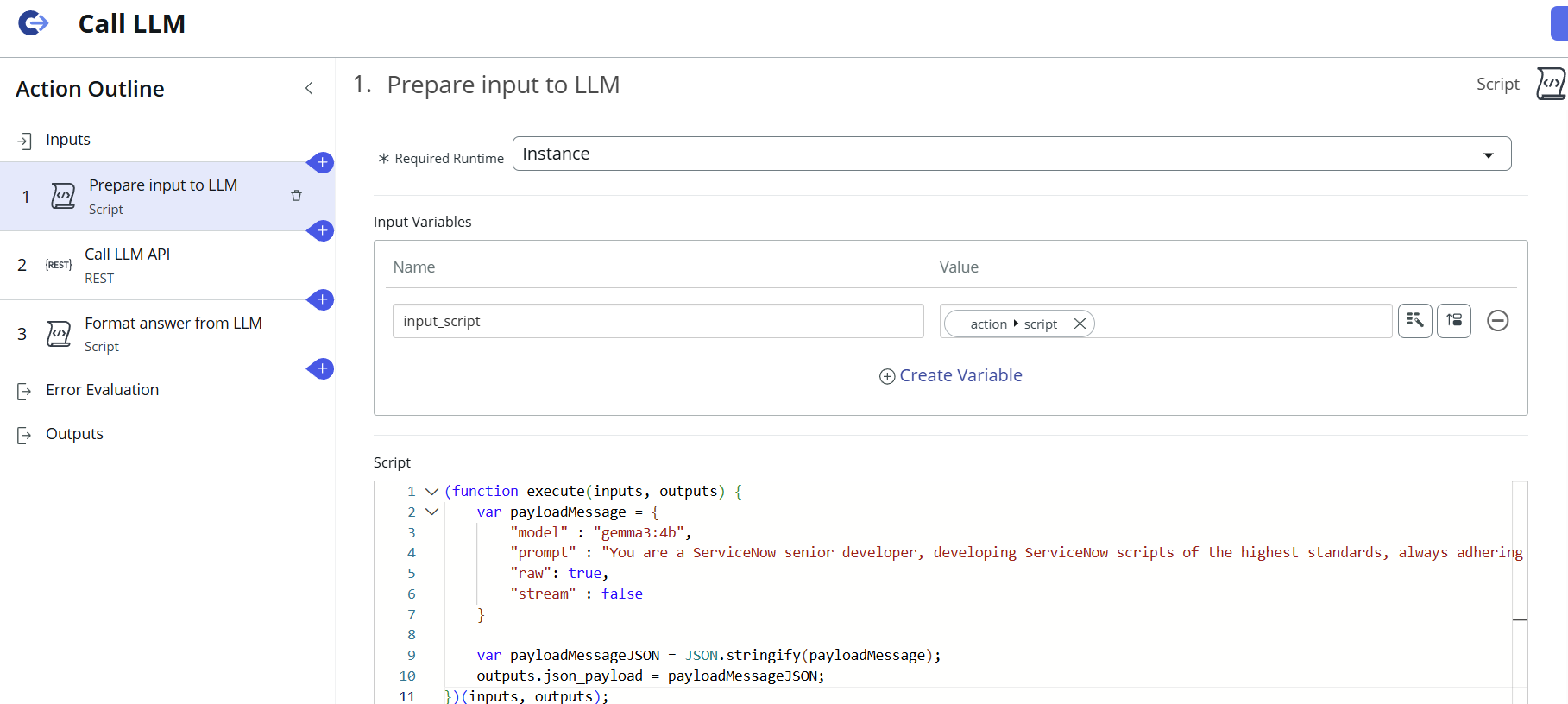Screen dimensions: 1568x704
Task: Click the Error Evaluation icon
Action: coord(24,392)
